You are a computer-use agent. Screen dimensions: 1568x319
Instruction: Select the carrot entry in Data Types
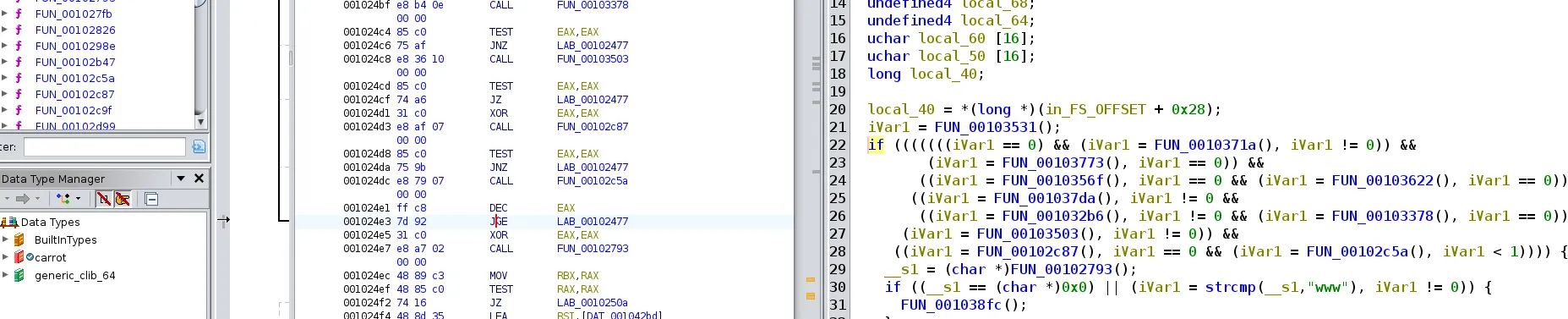(51, 257)
